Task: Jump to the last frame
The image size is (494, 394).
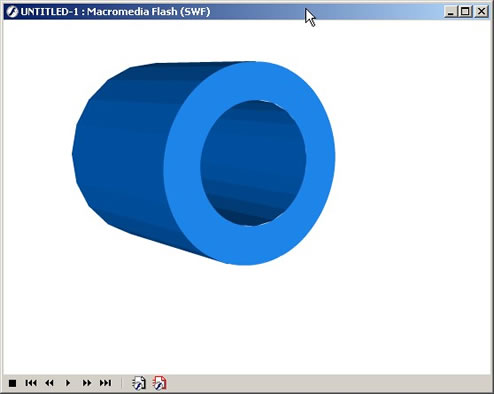Action: (105, 383)
